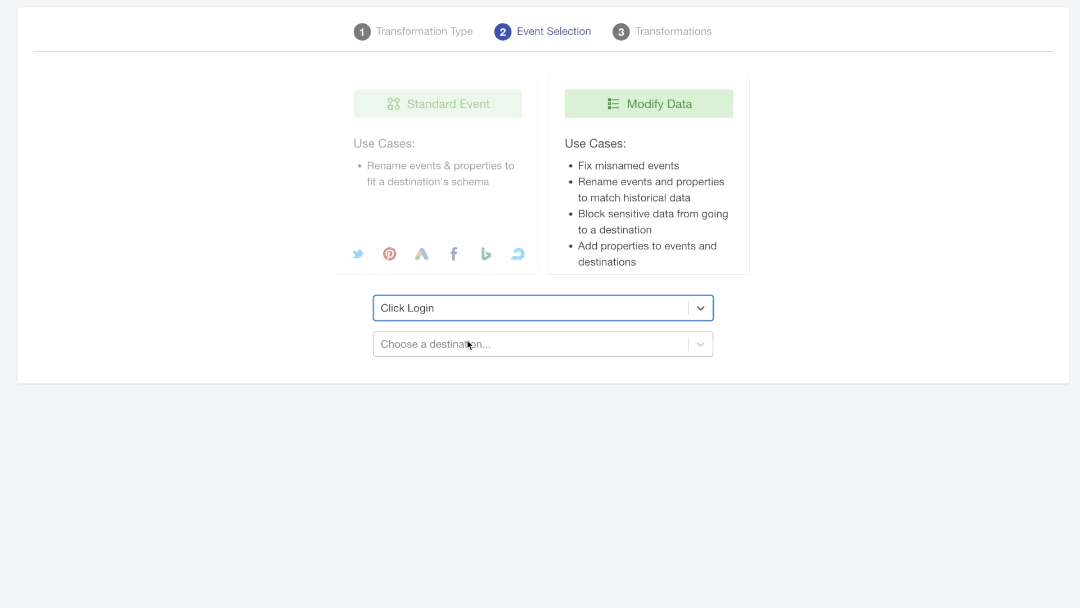Click the blue curved arrow destination icon
The image size is (1080, 608).
[517, 254]
